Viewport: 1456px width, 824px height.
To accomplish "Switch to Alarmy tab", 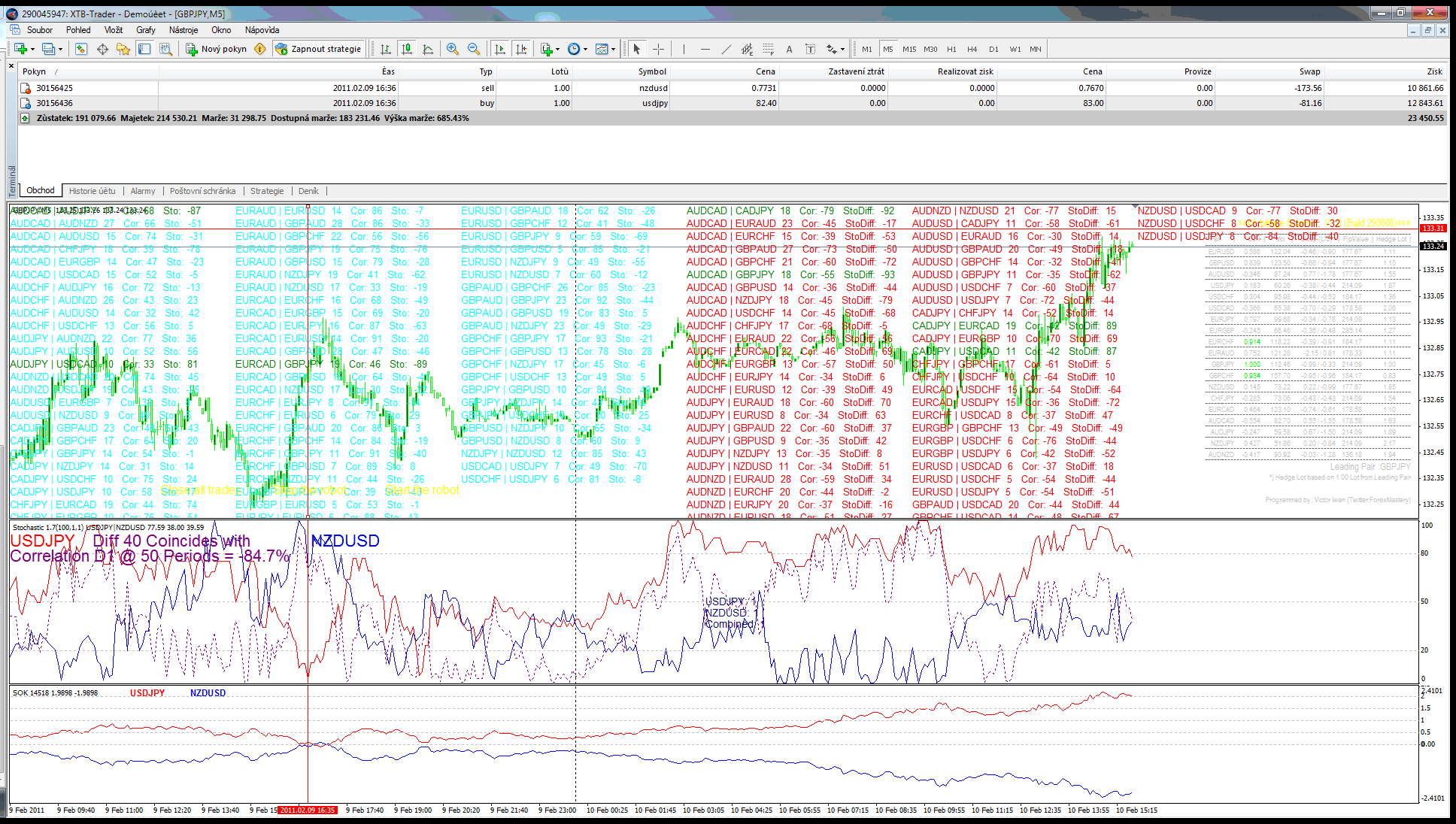I will click(143, 191).
